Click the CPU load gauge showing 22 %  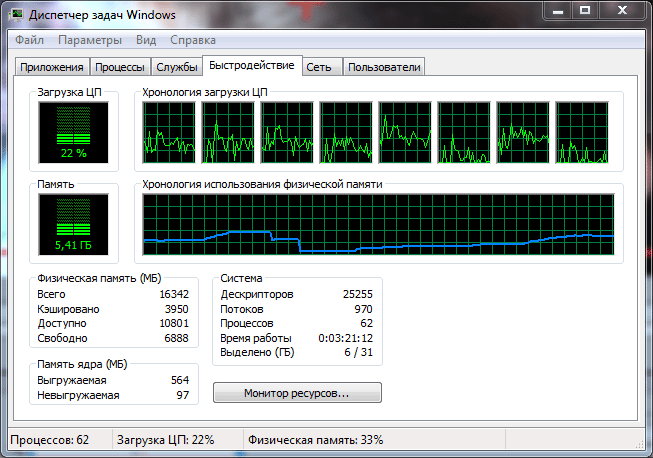tap(74, 133)
